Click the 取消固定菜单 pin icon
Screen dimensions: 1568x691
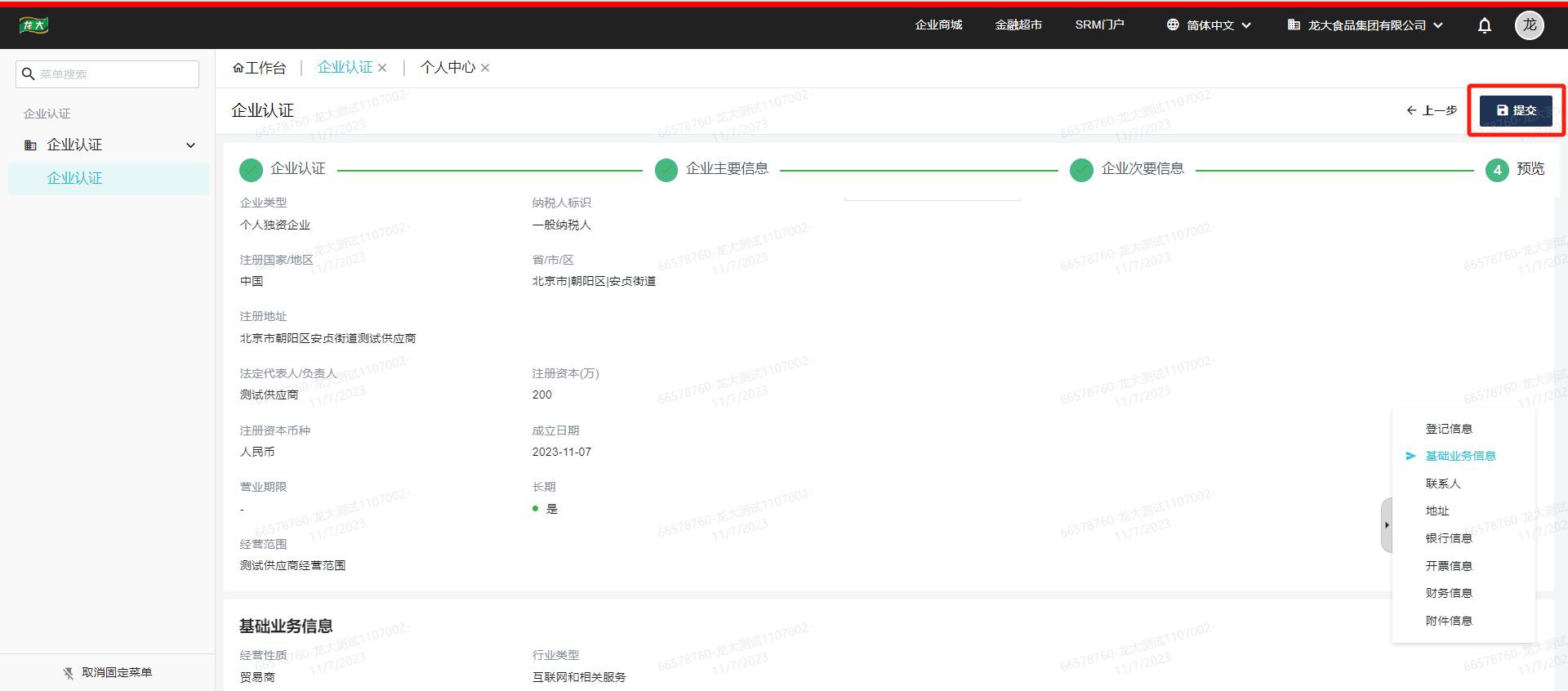tap(69, 673)
